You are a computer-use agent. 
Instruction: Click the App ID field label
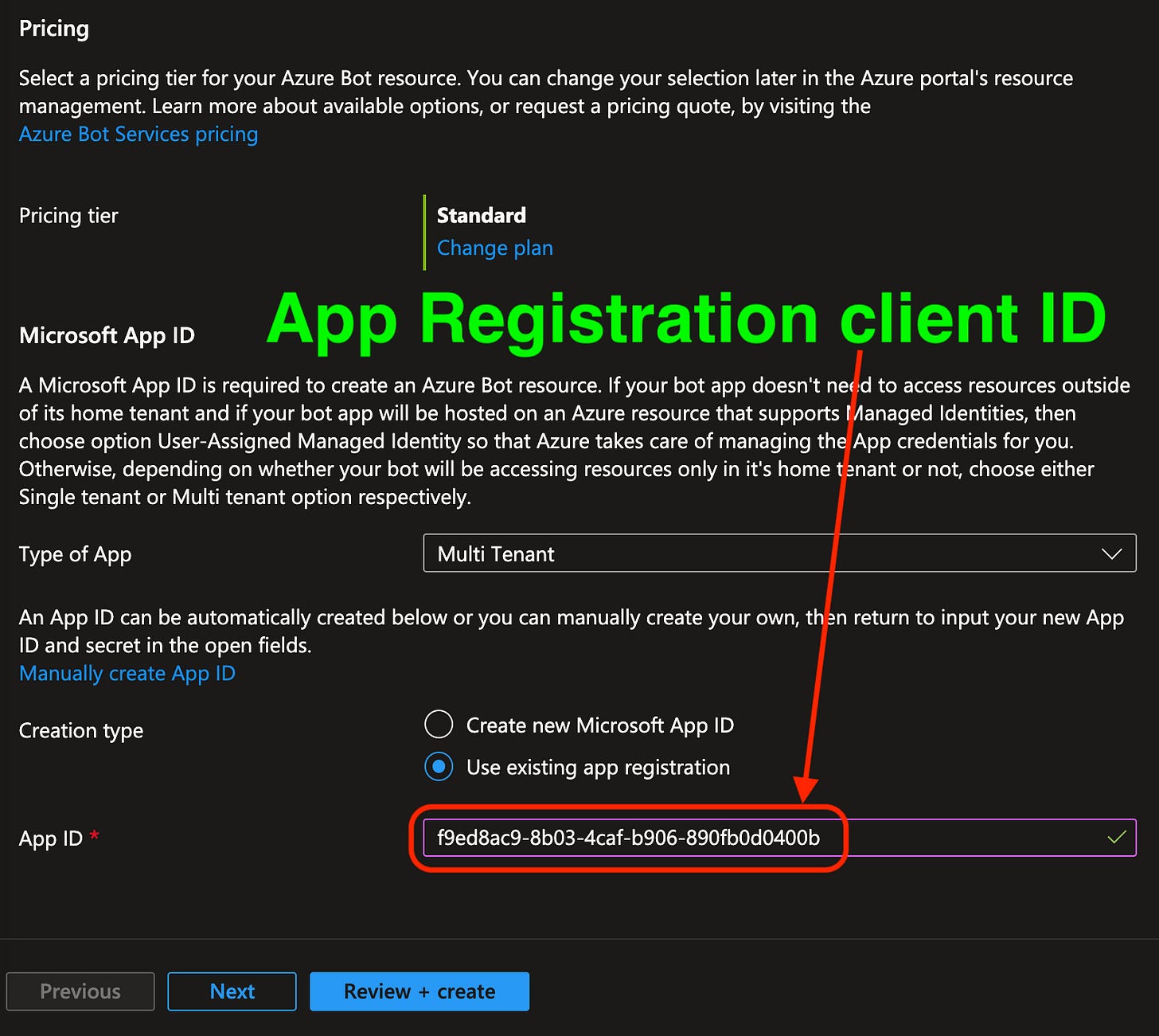point(51,839)
